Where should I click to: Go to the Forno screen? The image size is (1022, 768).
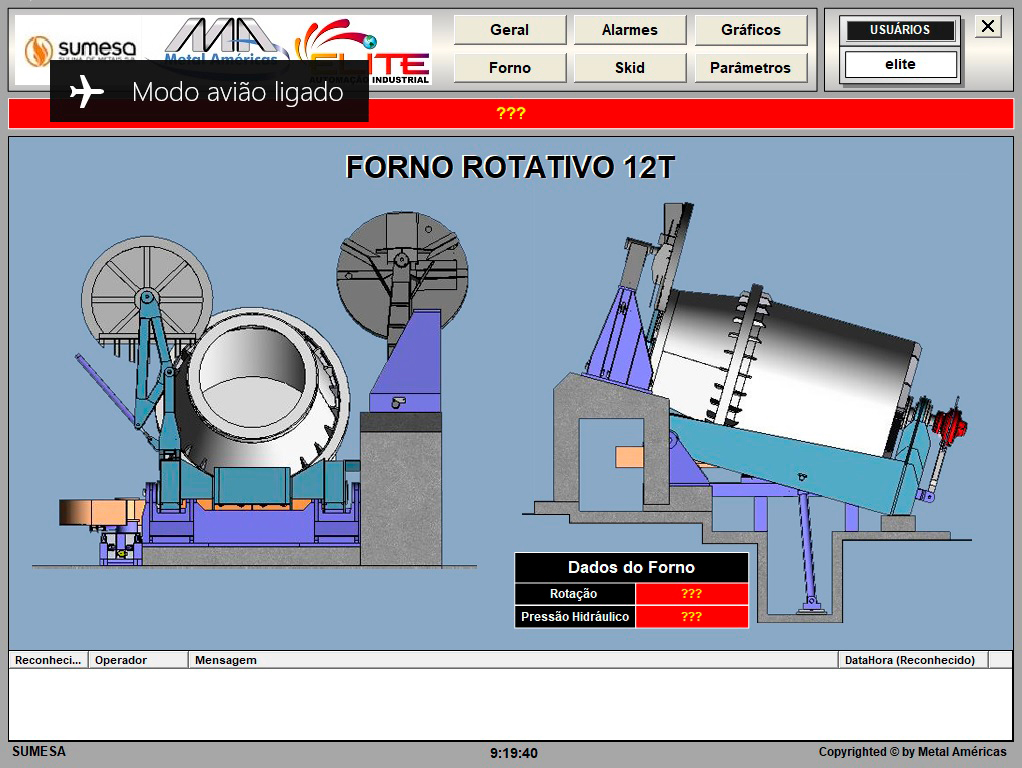click(x=510, y=68)
